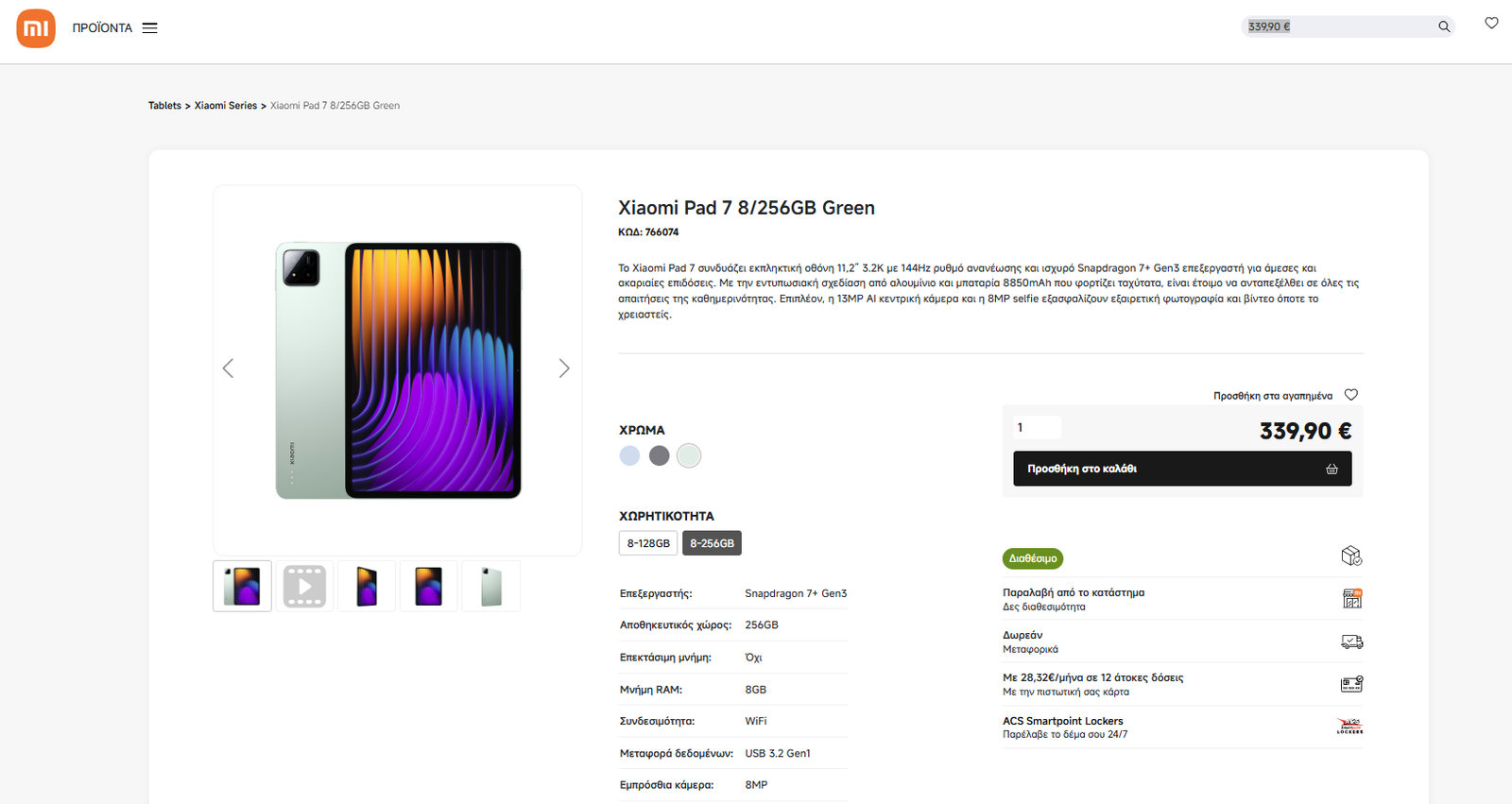Click the product code ΚΩΔ: 766074
Screen dimensions: 1512x804
(648, 232)
